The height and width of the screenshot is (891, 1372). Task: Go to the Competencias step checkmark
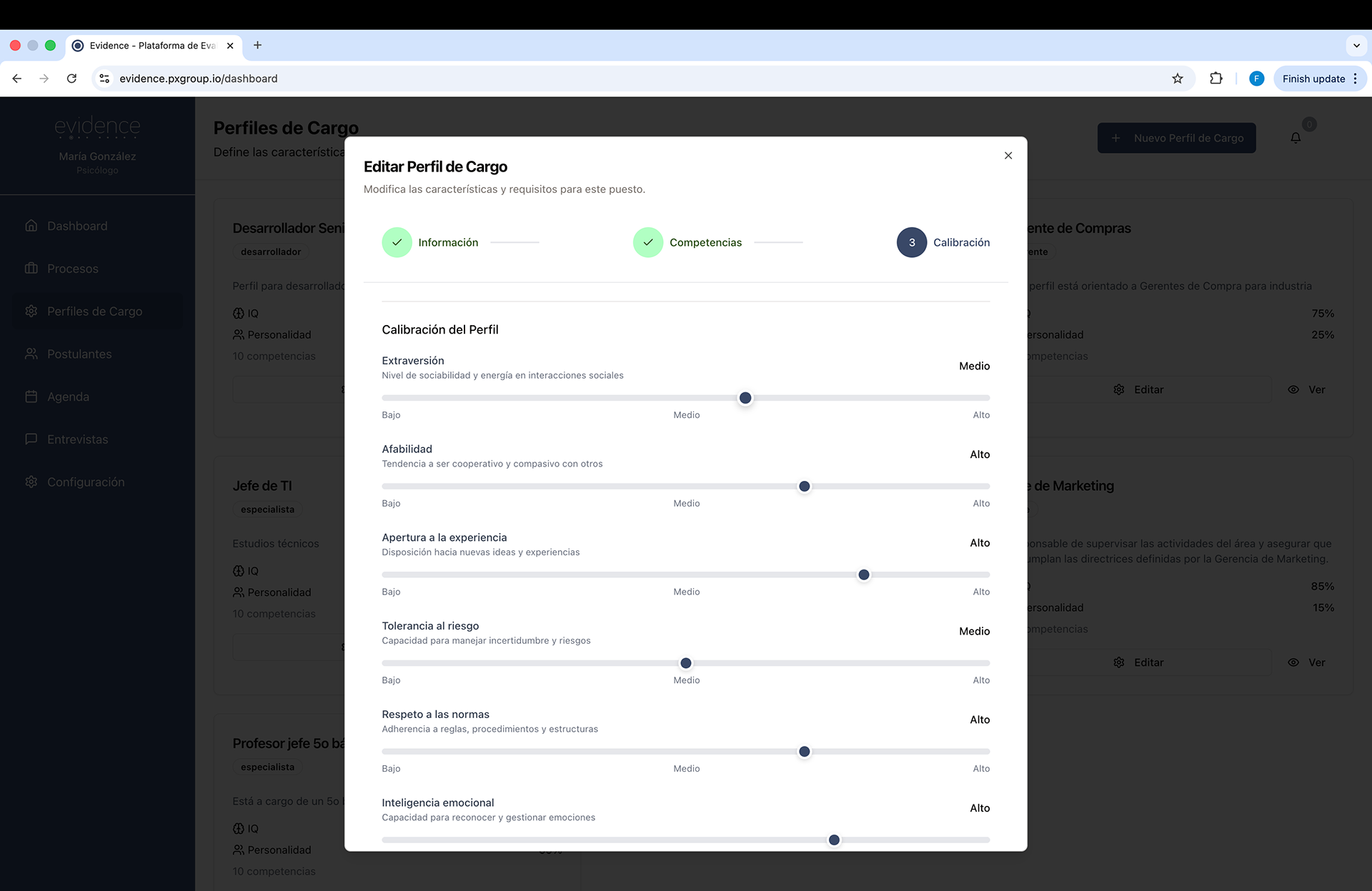(x=647, y=243)
